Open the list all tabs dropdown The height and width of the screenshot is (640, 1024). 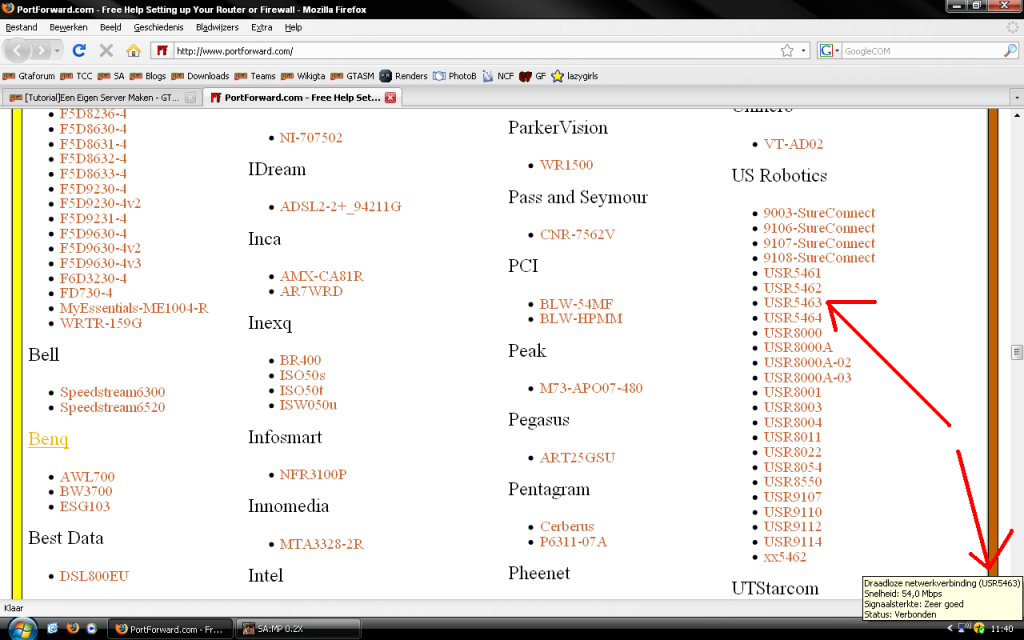[1016, 97]
